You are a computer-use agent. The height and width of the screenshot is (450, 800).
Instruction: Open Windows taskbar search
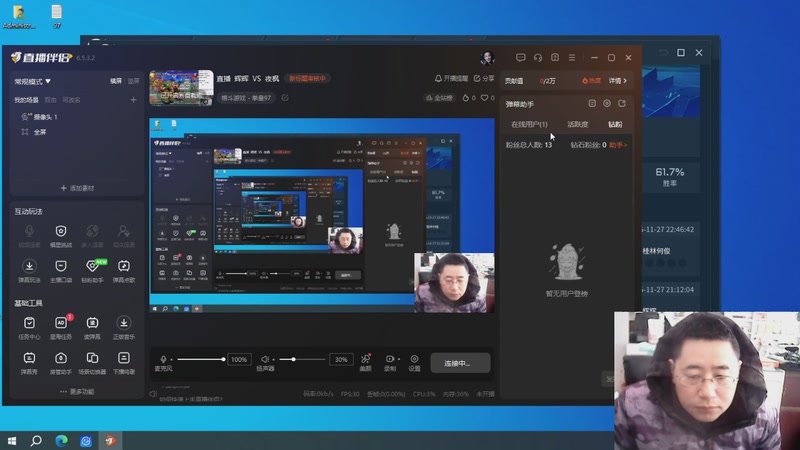[36, 440]
